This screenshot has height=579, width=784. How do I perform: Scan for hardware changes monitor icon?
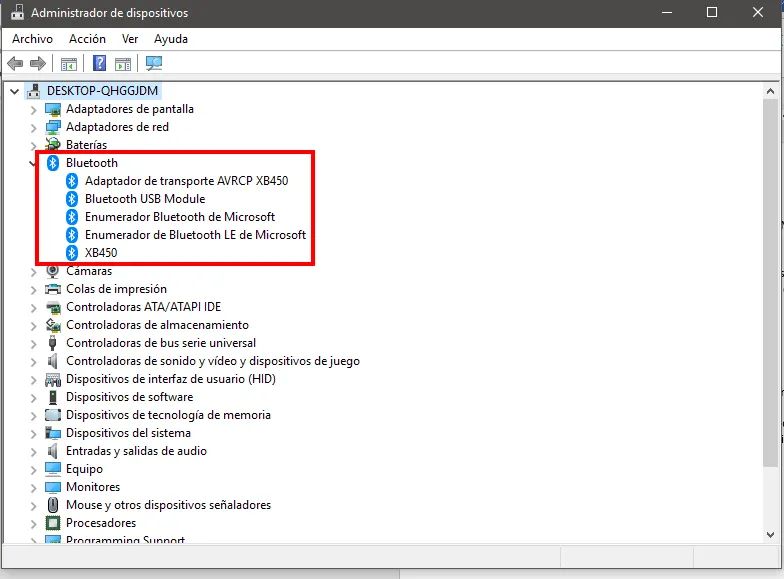(154, 63)
